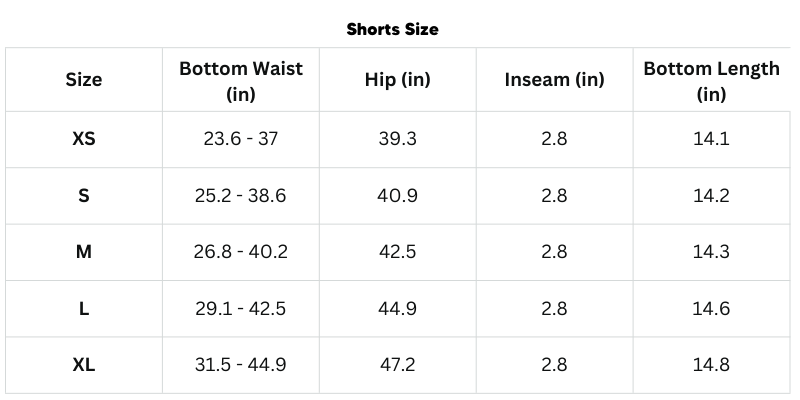This screenshot has width=800, height=400.
Task: Click the XS size row label
Action: pyautogui.click(x=84, y=139)
